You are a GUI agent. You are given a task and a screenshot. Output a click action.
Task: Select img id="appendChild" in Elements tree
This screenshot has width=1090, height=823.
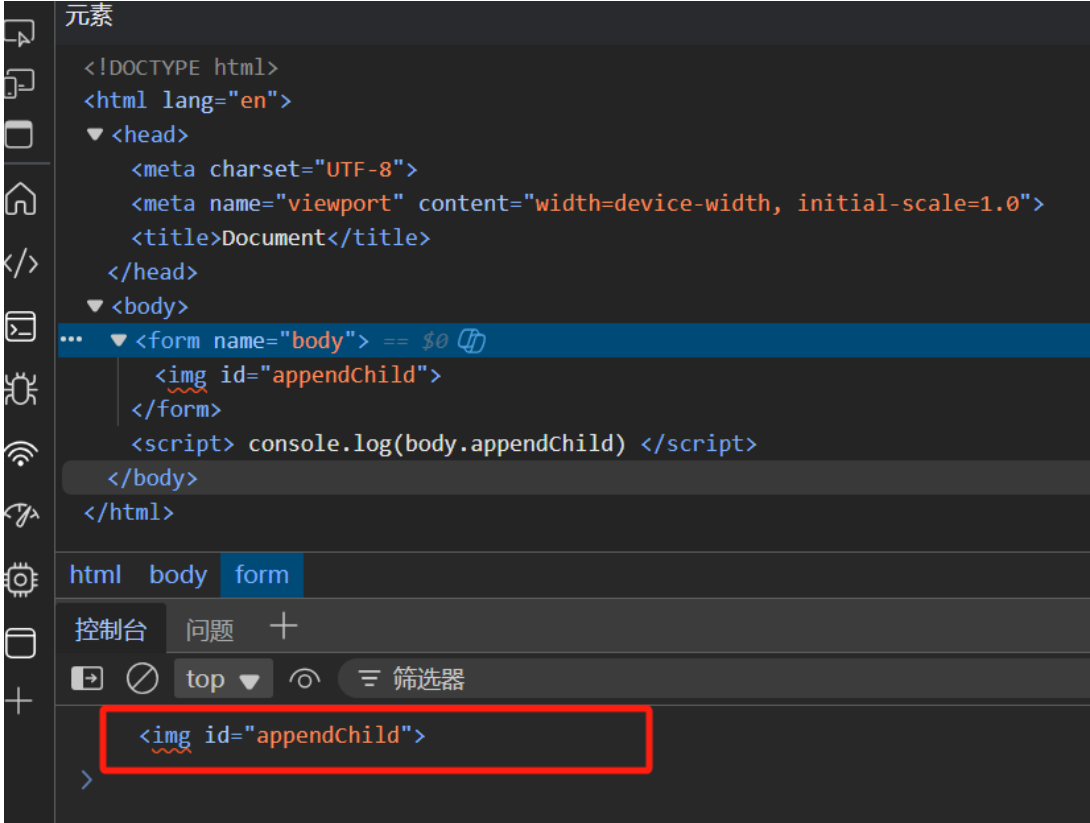tap(298, 375)
